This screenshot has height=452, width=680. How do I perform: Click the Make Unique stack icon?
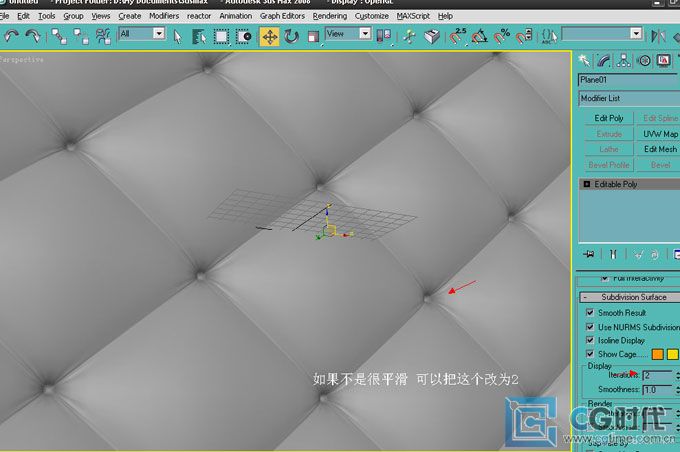638,255
